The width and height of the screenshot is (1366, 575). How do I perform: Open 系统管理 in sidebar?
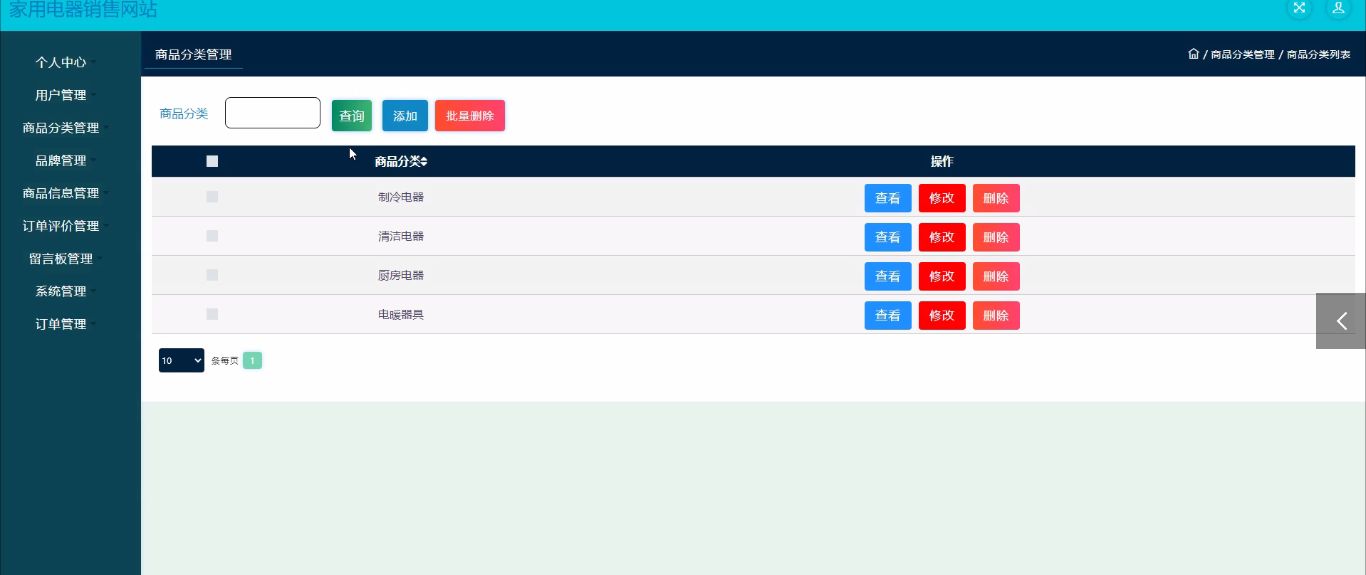(x=61, y=291)
